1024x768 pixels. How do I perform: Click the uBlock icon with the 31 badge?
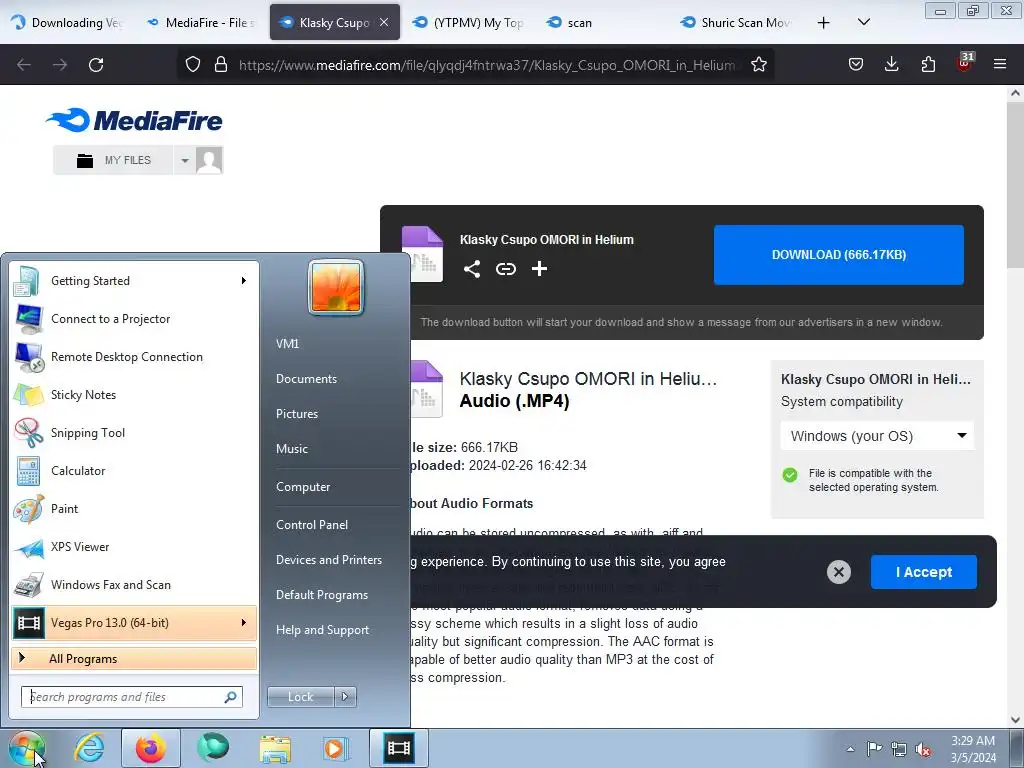coord(965,63)
